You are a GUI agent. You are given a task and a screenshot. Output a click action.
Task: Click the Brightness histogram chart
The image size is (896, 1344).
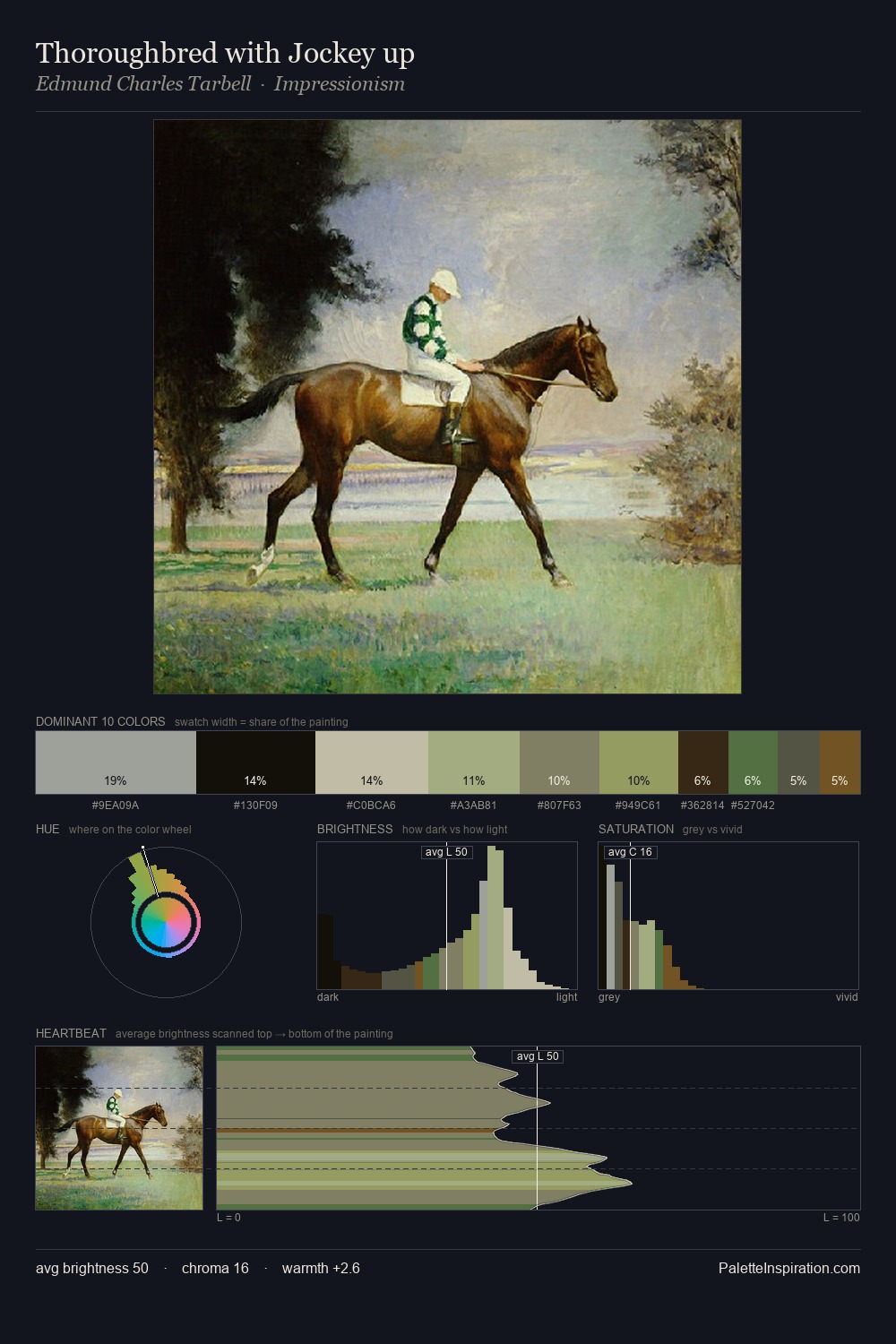coord(447,916)
